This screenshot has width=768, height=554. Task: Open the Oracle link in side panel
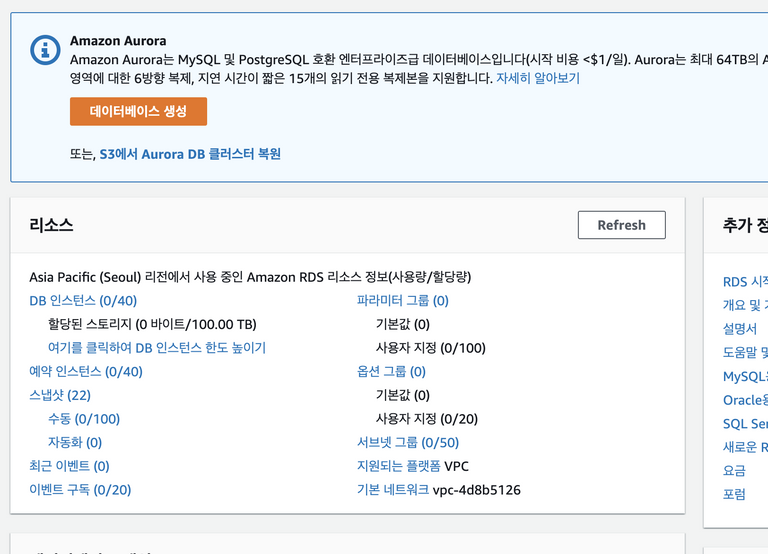click(x=745, y=400)
